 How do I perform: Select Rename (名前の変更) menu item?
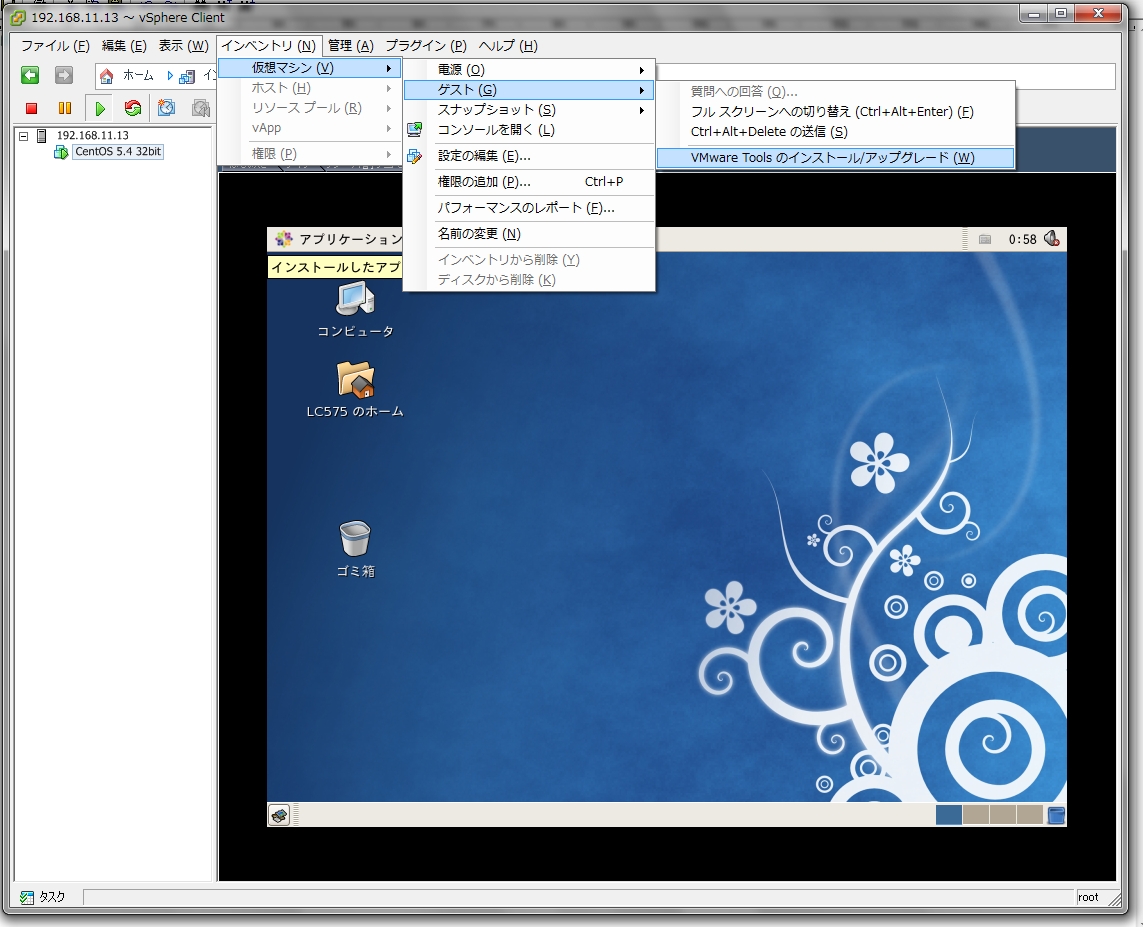click(x=529, y=234)
